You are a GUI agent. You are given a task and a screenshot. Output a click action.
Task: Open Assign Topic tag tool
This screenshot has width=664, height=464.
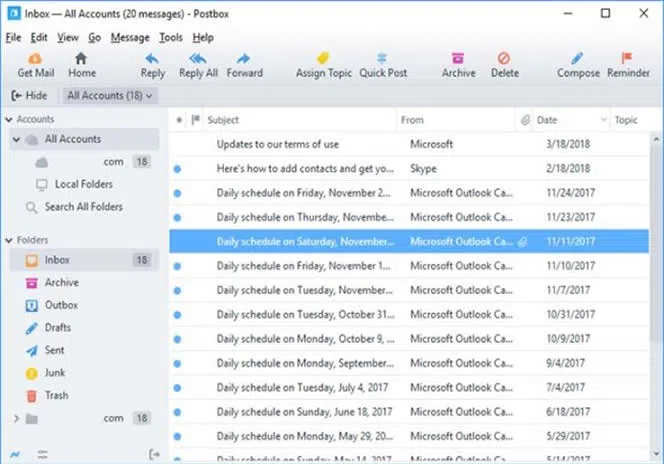[x=322, y=59]
